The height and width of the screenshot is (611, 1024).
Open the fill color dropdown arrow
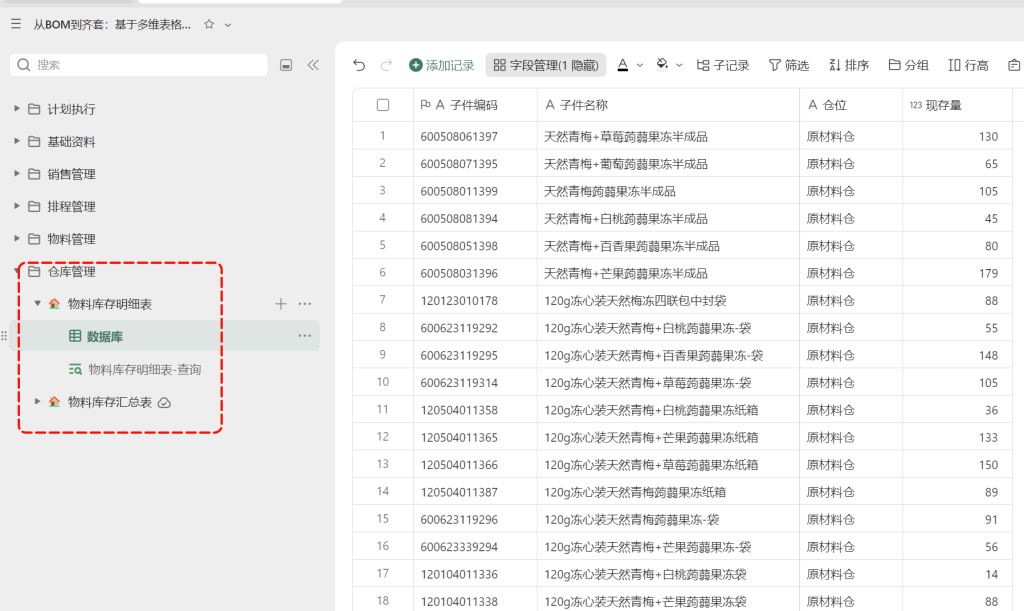click(679, 65)
